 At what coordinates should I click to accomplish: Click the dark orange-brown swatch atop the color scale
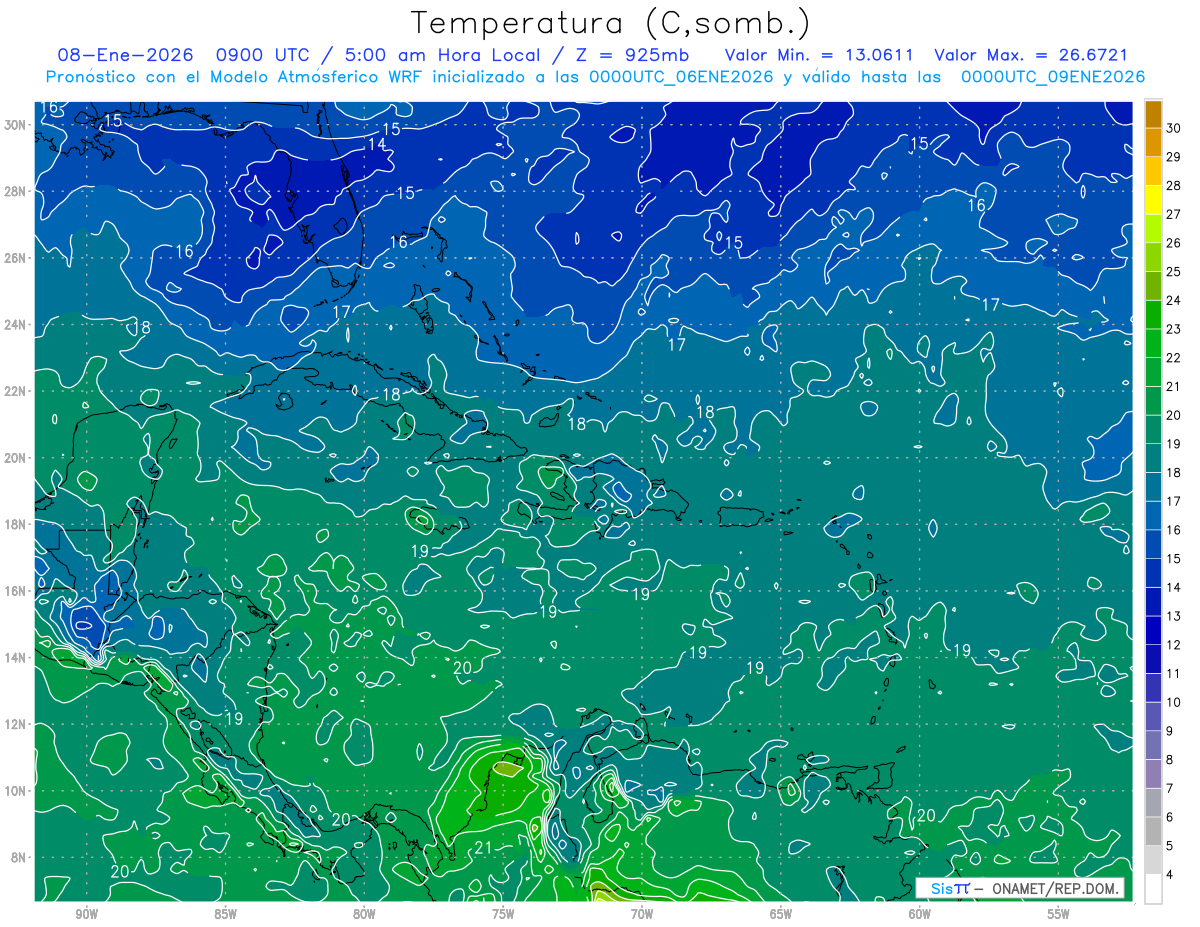click(1153, 114)
